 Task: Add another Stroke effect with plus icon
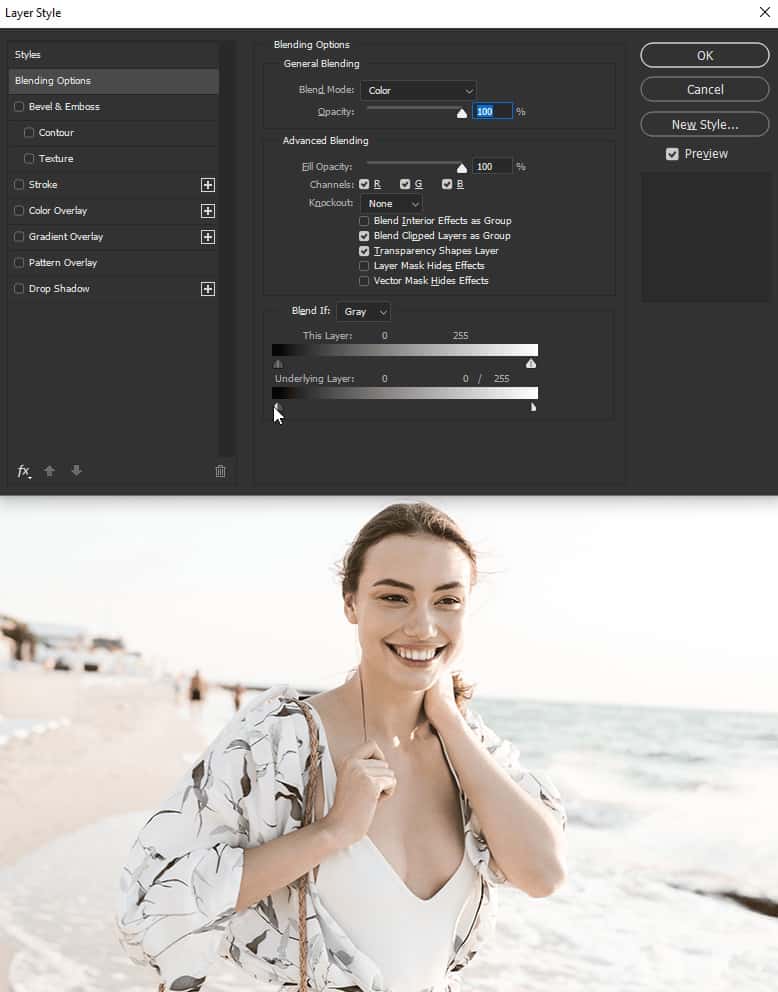click(x=208, y=185)
